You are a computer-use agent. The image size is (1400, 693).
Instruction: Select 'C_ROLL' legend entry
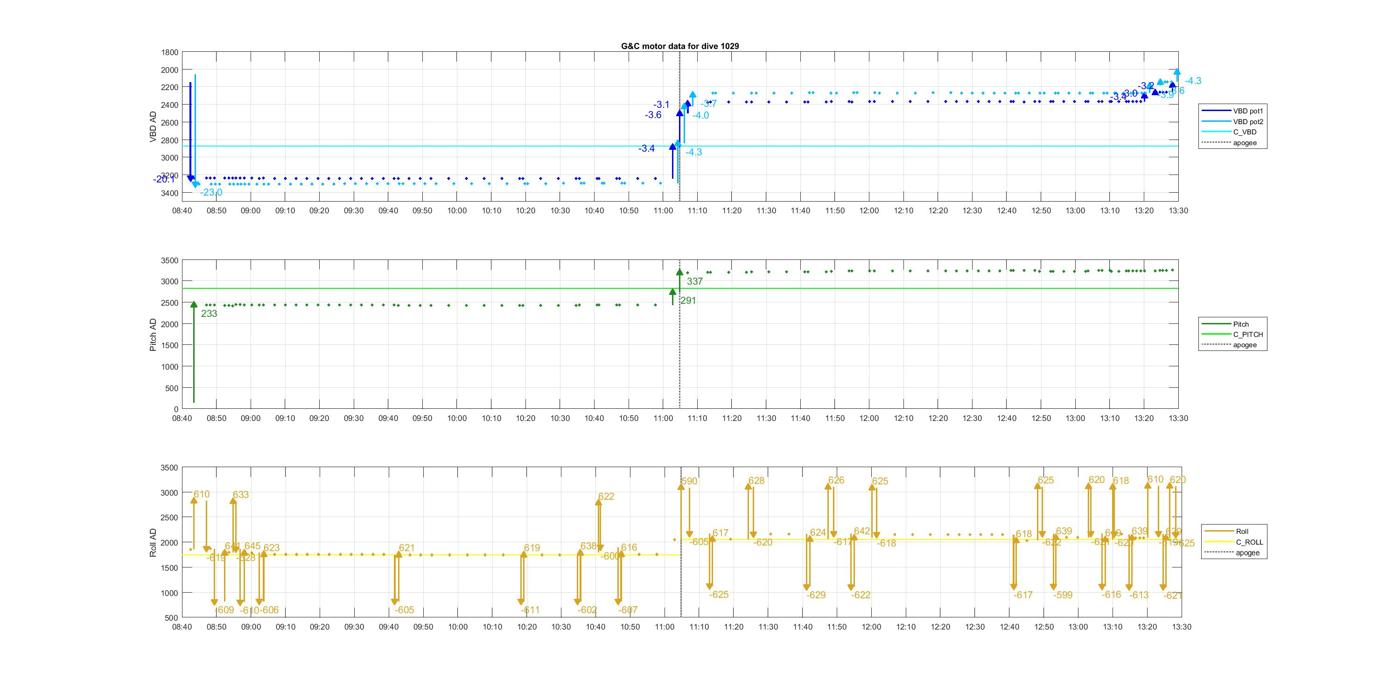[1232, 542]
